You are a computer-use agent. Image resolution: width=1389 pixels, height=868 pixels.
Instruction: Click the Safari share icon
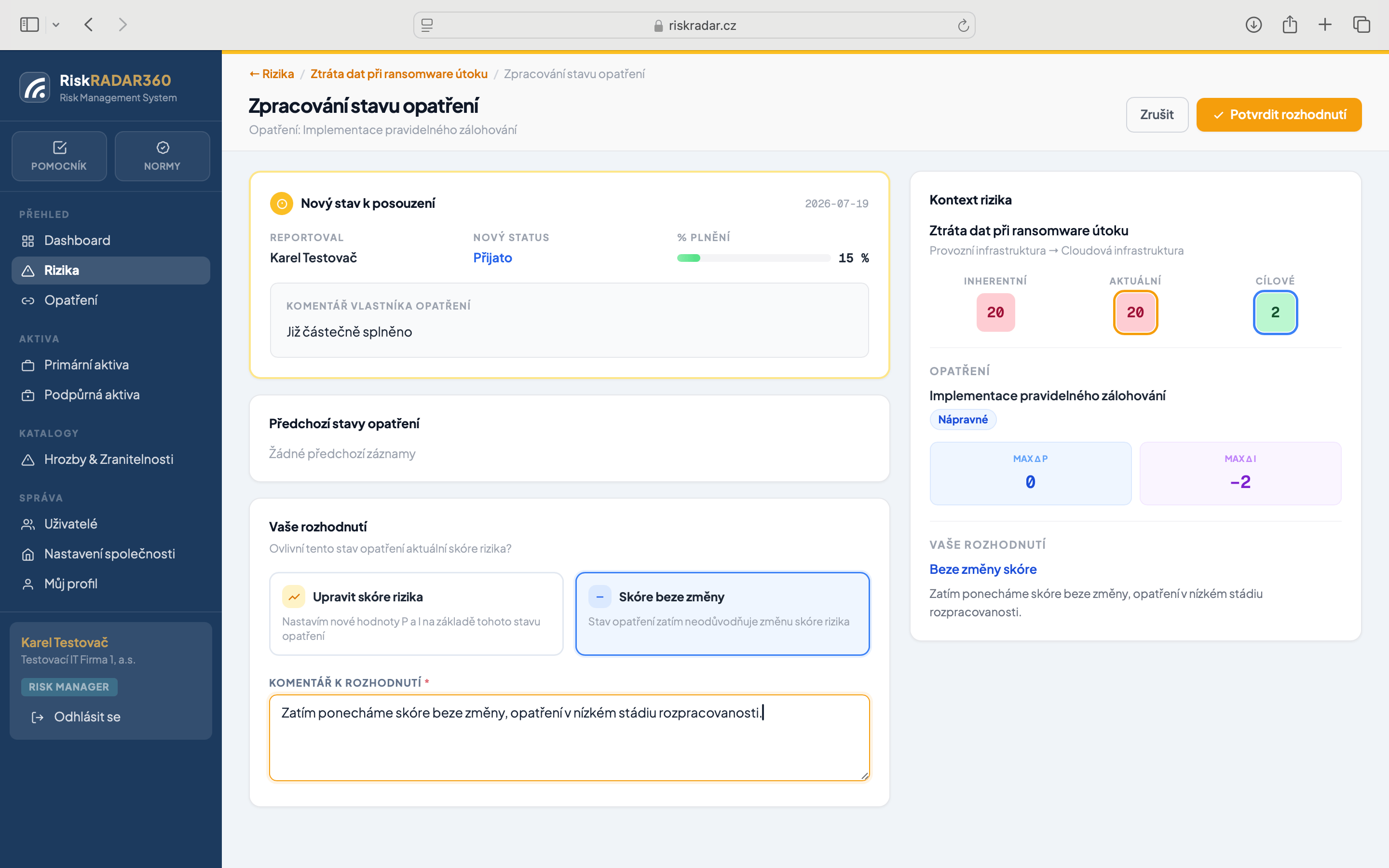pos(1290,25)
